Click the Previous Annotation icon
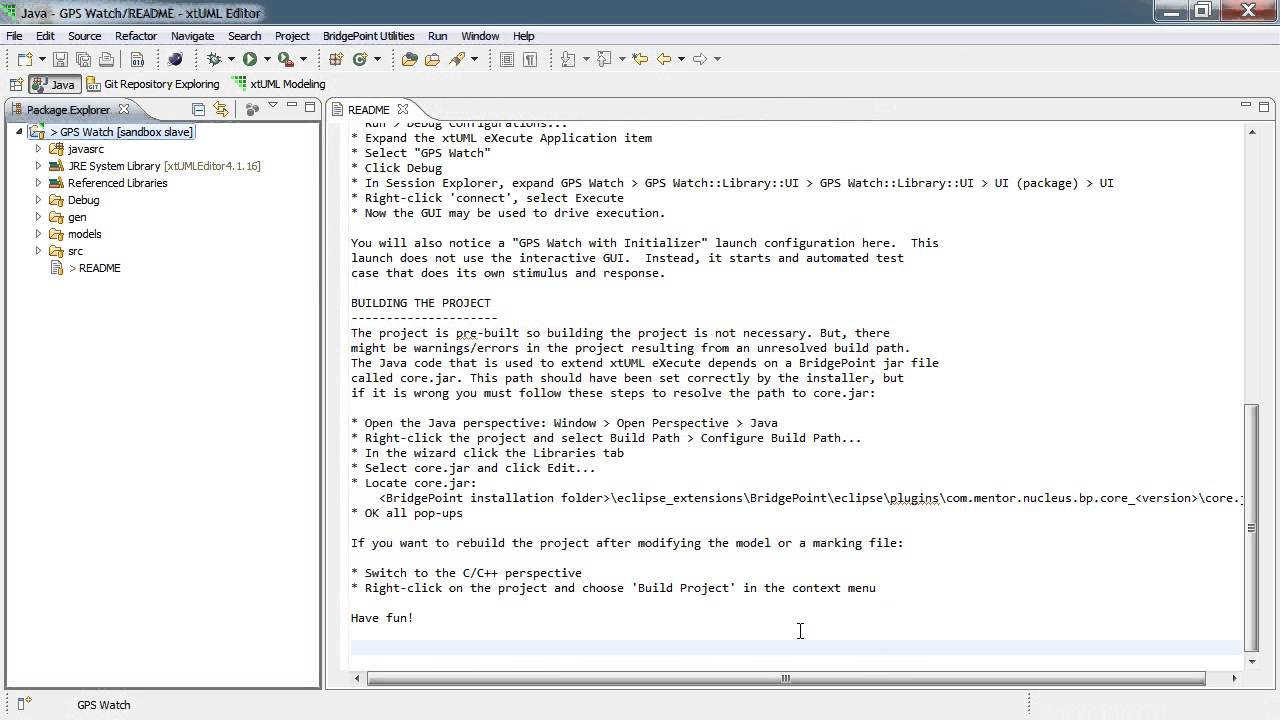Viewport: 1280px width, 720px height. tap(604, 59)
